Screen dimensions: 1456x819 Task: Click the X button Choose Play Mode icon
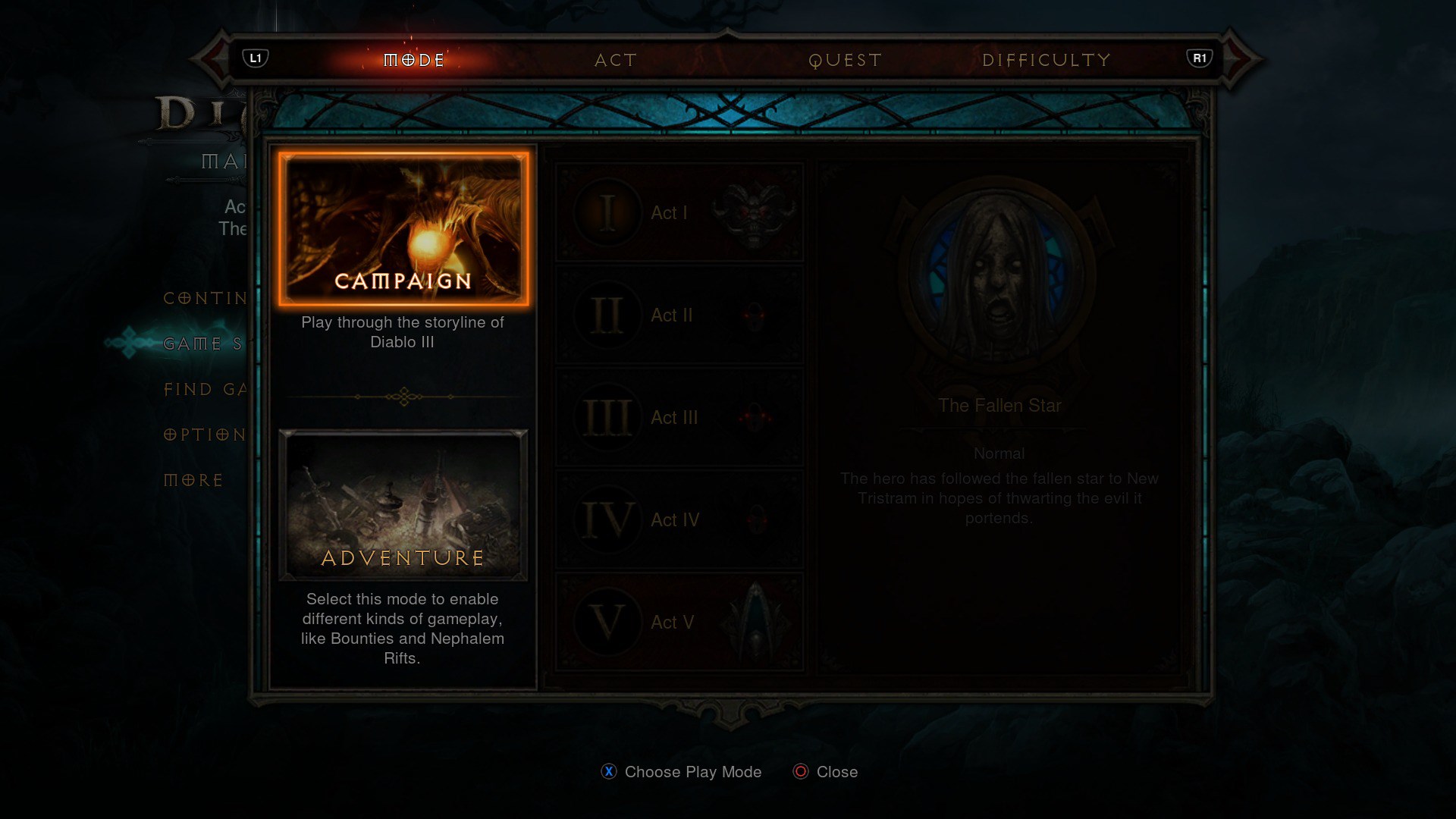(x=609, y=771)
